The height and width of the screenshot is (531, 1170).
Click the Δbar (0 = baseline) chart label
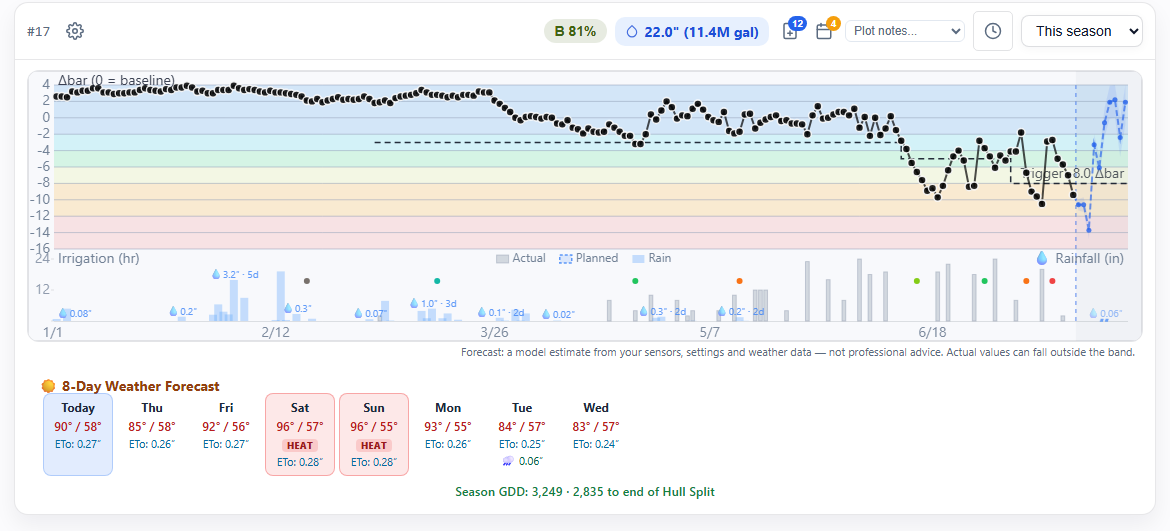(x=116, y=80)
